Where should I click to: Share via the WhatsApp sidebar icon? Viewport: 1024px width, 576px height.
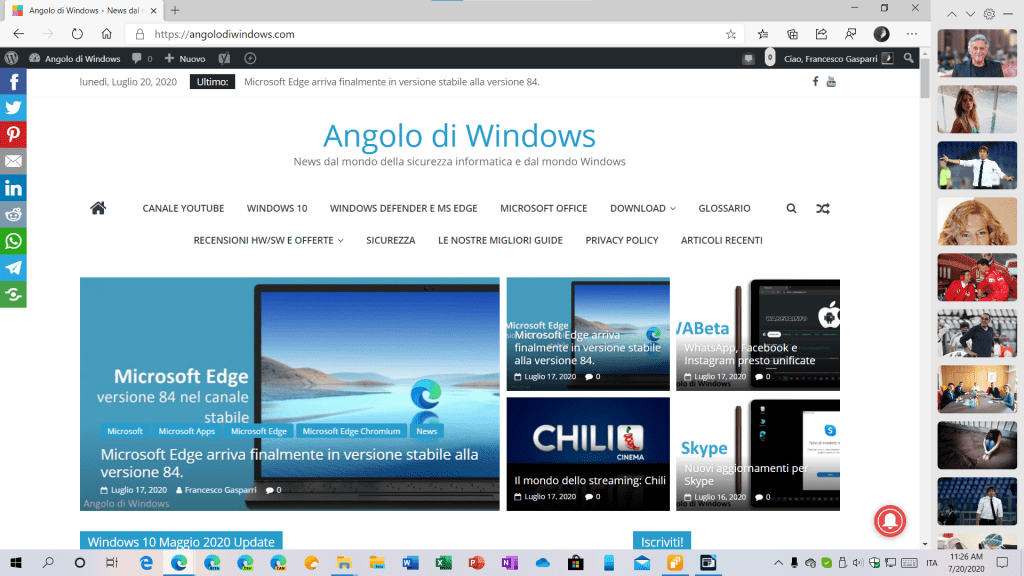(x=13, y=241)
